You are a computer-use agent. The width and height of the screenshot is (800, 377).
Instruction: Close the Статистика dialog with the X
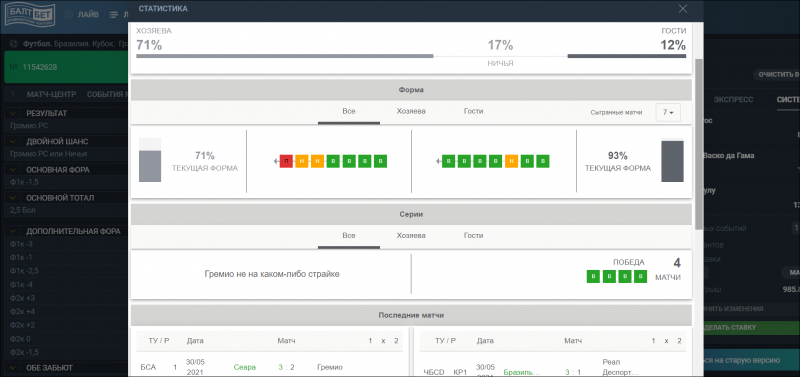683,9
